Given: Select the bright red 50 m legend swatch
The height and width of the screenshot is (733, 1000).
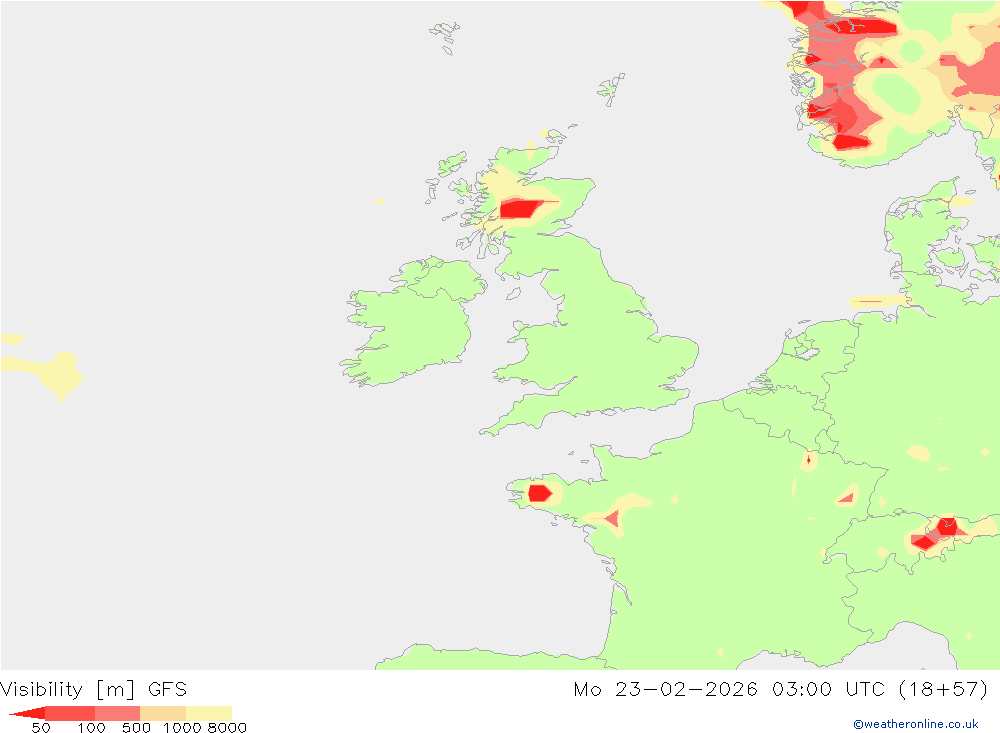Looking at the screenshot, I should (29, 713).
